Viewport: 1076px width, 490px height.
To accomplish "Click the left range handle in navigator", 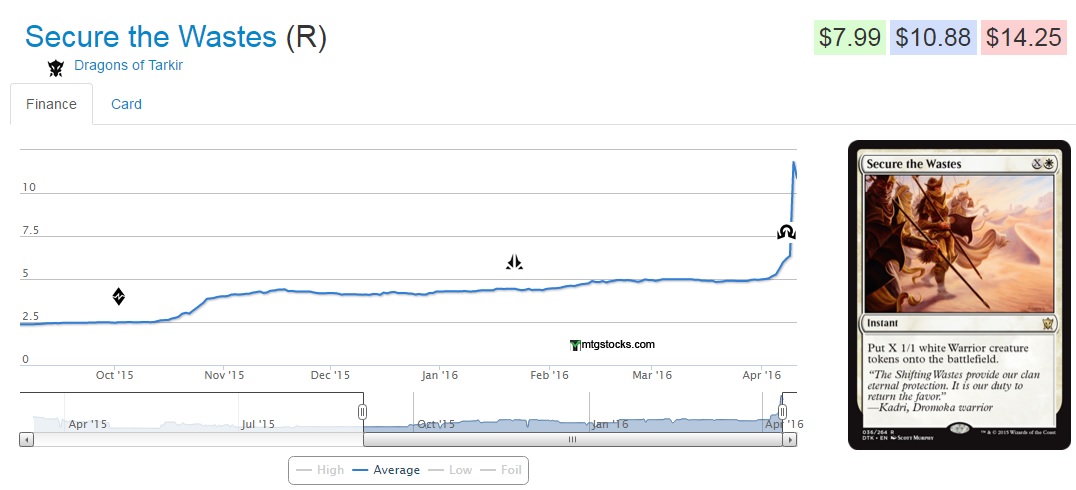I will point(363,411).
